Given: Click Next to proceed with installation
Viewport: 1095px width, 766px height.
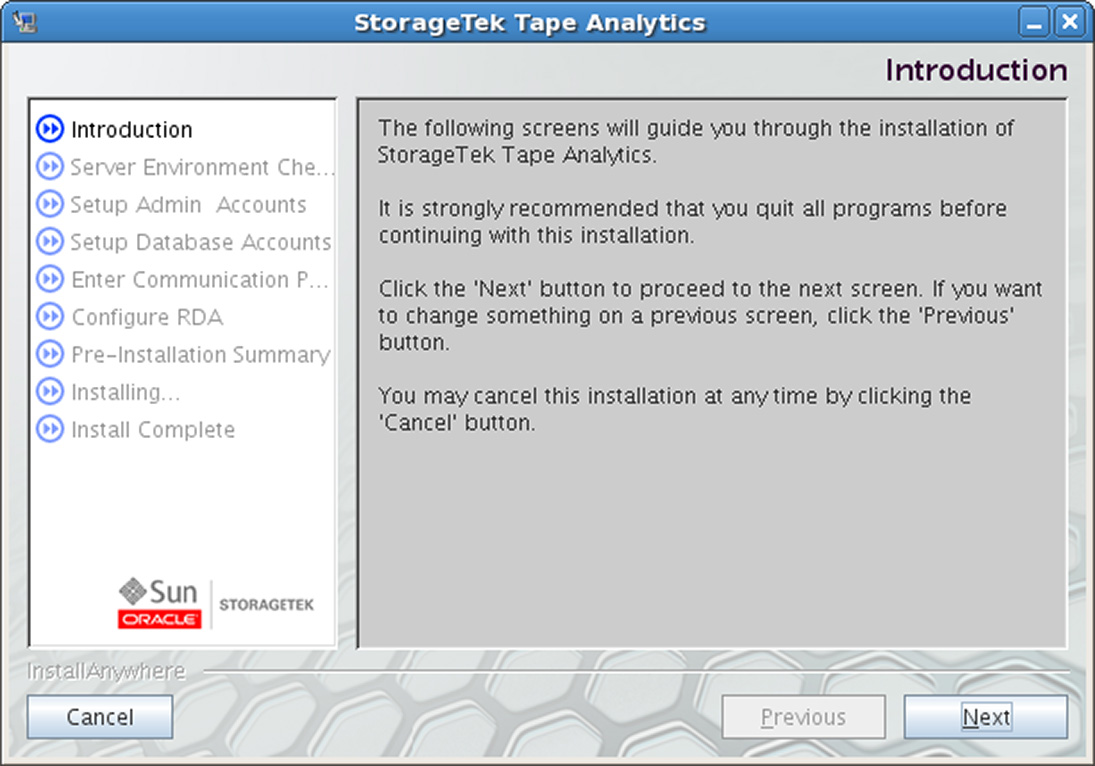Looking at the screenshot, I should tap(985, 717).
